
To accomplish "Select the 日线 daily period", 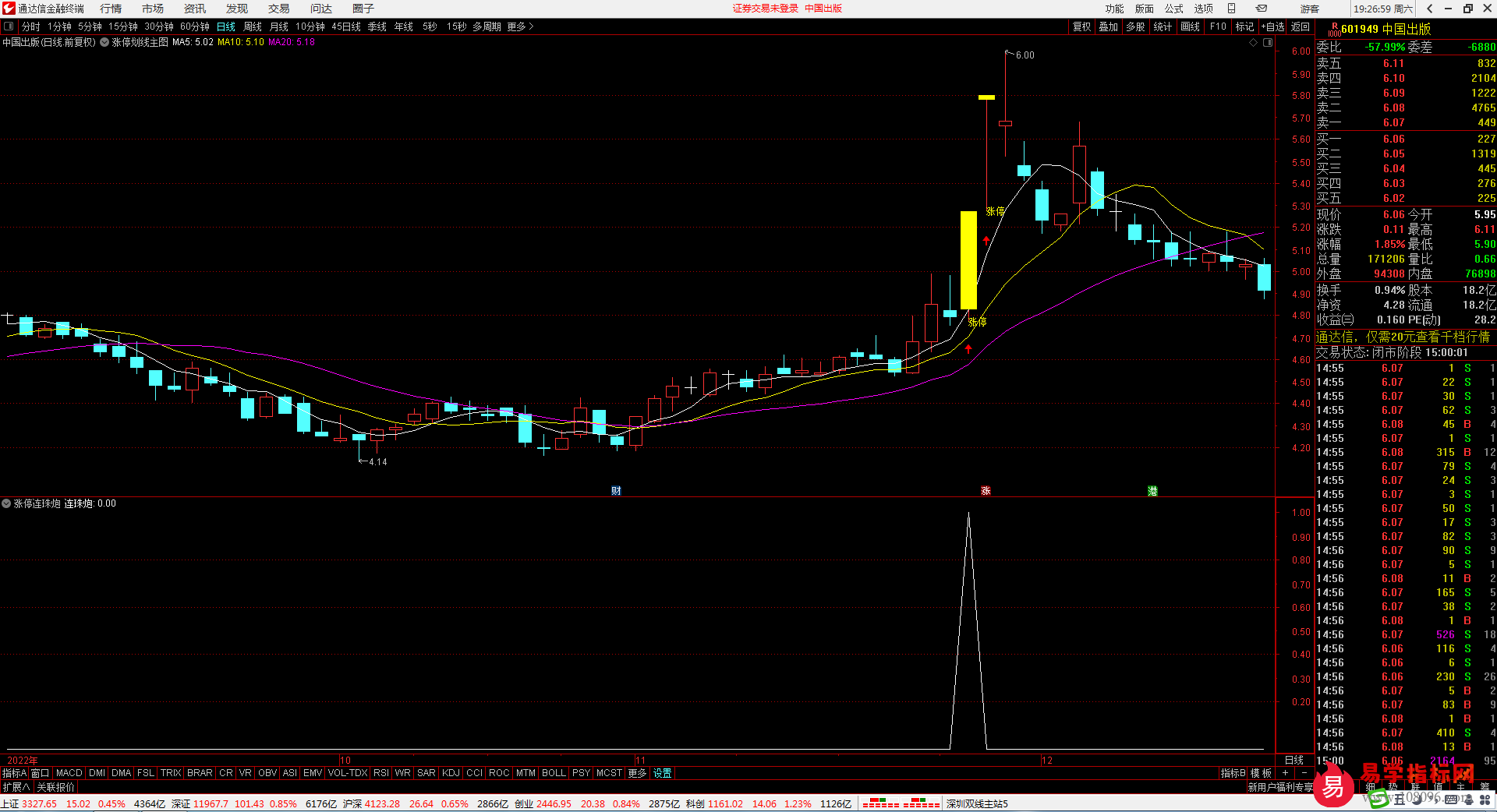I will pyautogui.click(x=226, y=26).
